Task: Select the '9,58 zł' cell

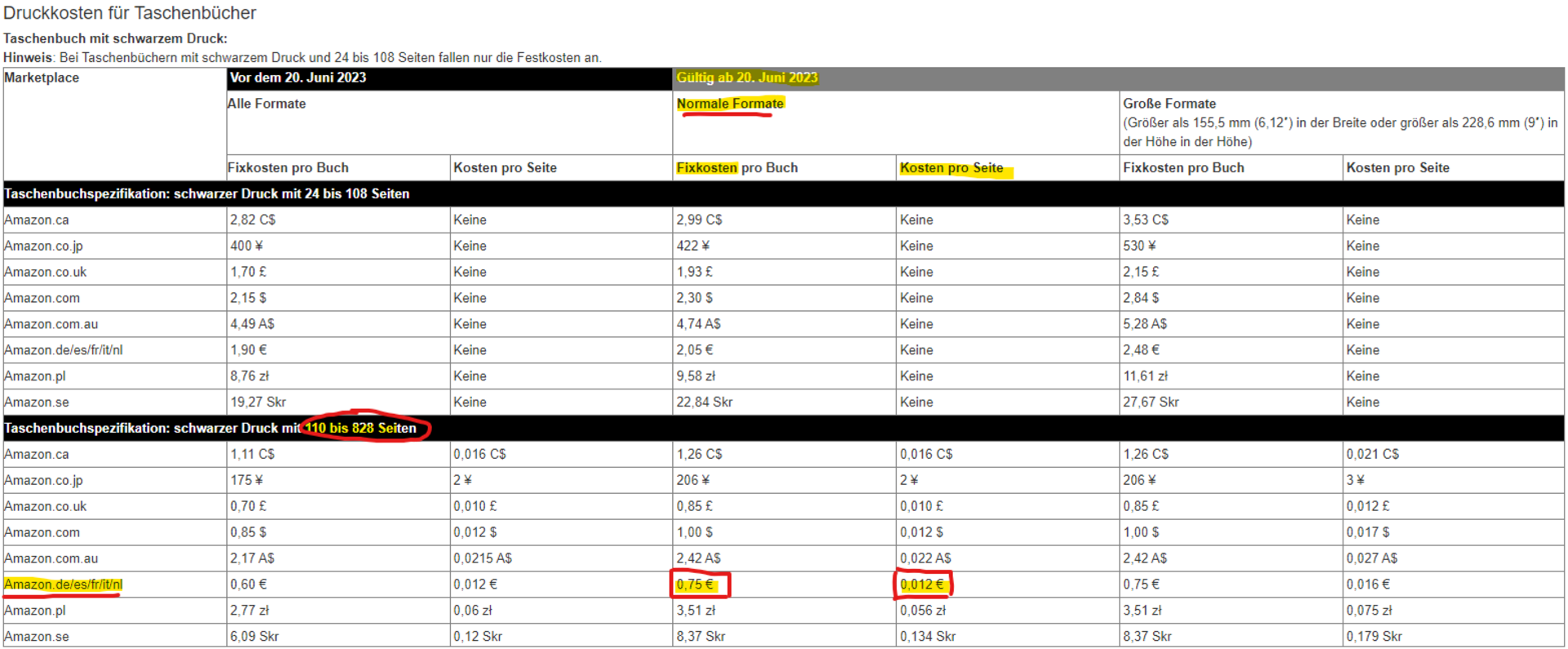Action: pyautogui.click(x=784, y=376)
